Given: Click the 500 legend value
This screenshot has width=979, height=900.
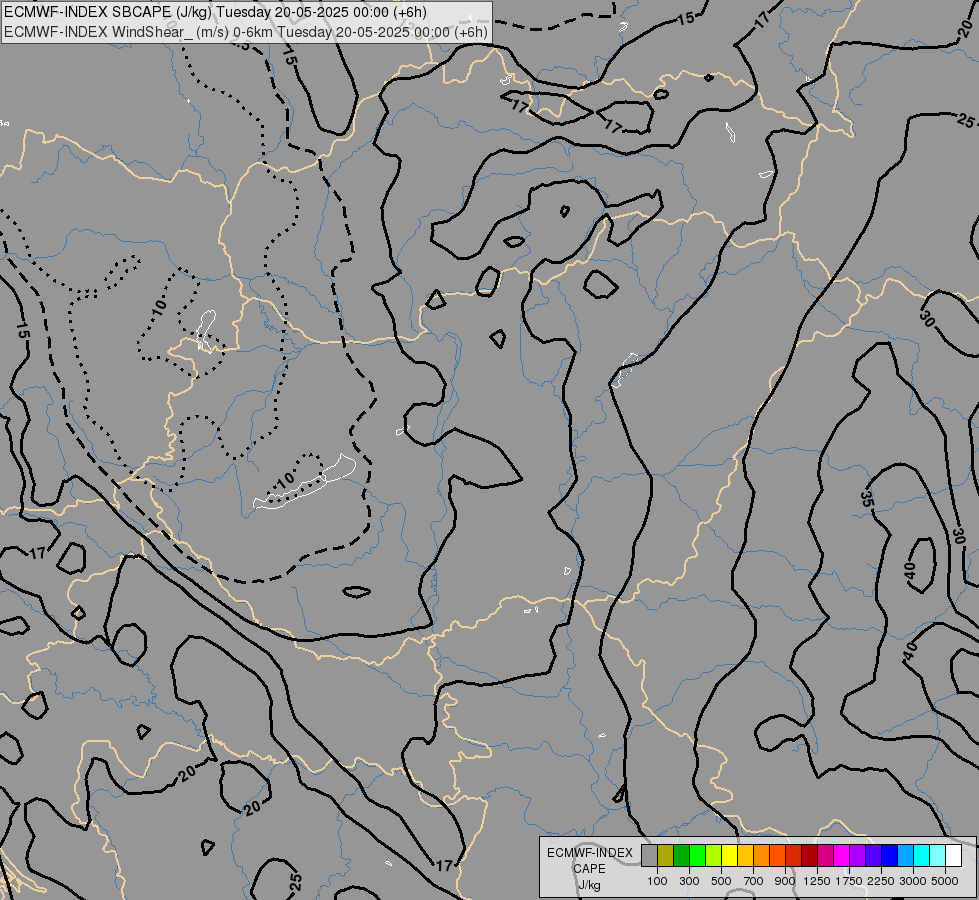Looking at the screenshot, I should click(x=721, y=881).
